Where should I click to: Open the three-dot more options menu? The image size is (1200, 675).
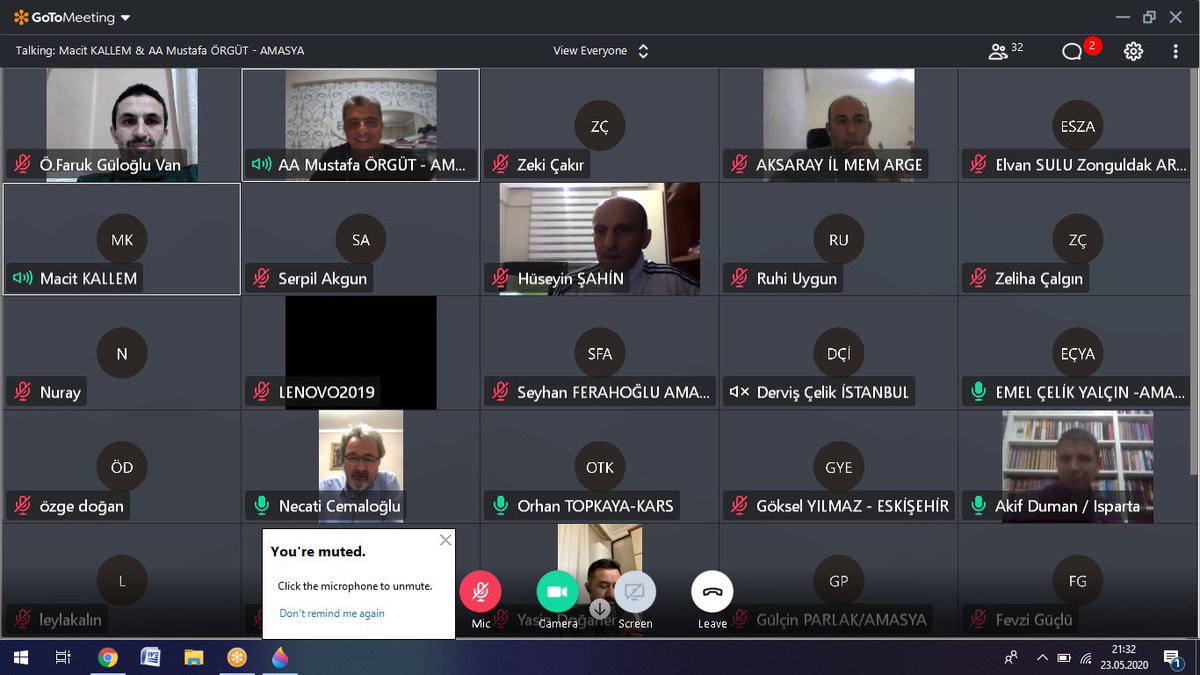(1173, 51)
